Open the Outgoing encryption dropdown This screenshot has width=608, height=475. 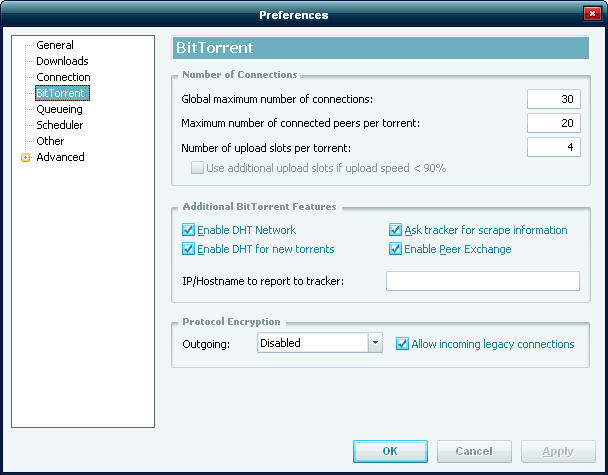[x=375, y=343]
